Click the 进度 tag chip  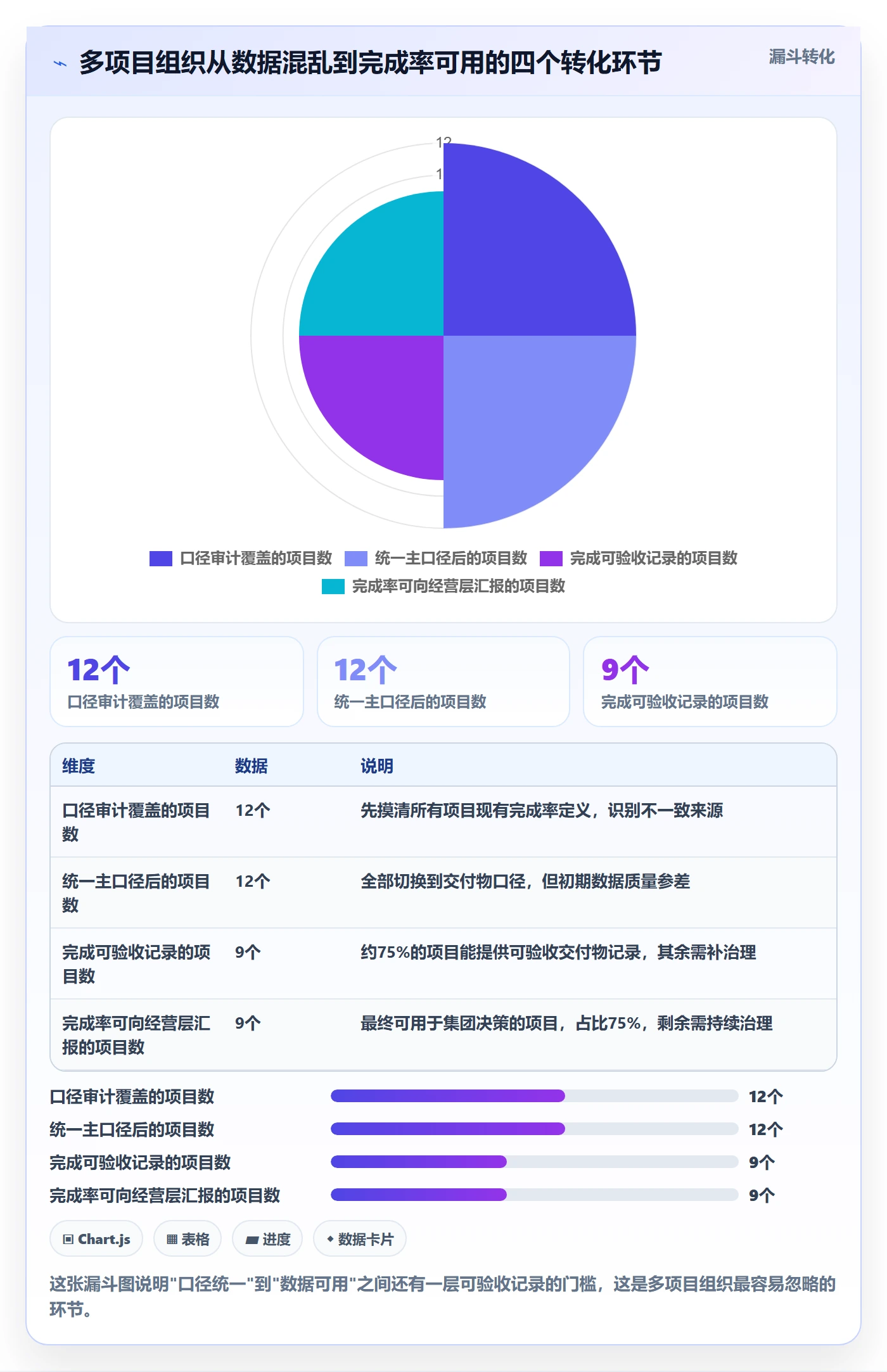pos(267,1238)
